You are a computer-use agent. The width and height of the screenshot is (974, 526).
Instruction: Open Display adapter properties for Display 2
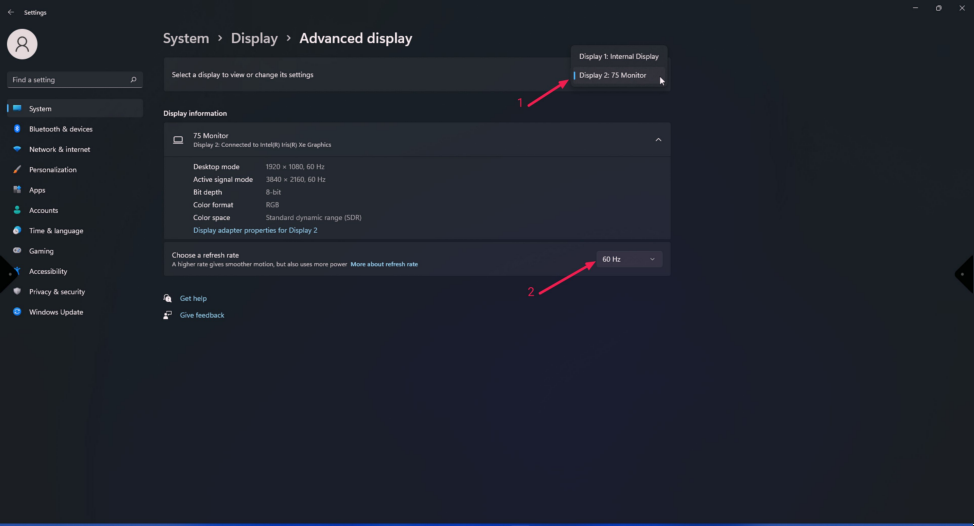(x=255, y=230)
